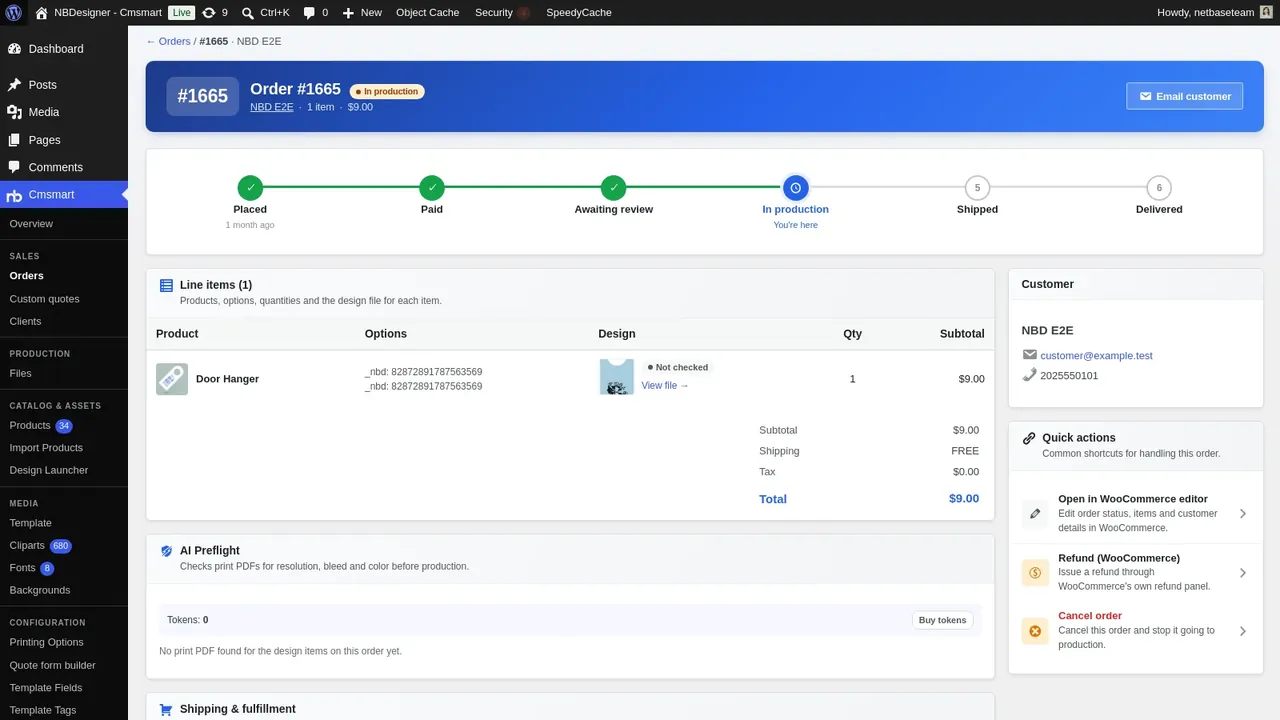Open the Ctrl+K search icon

click(247, 13)
